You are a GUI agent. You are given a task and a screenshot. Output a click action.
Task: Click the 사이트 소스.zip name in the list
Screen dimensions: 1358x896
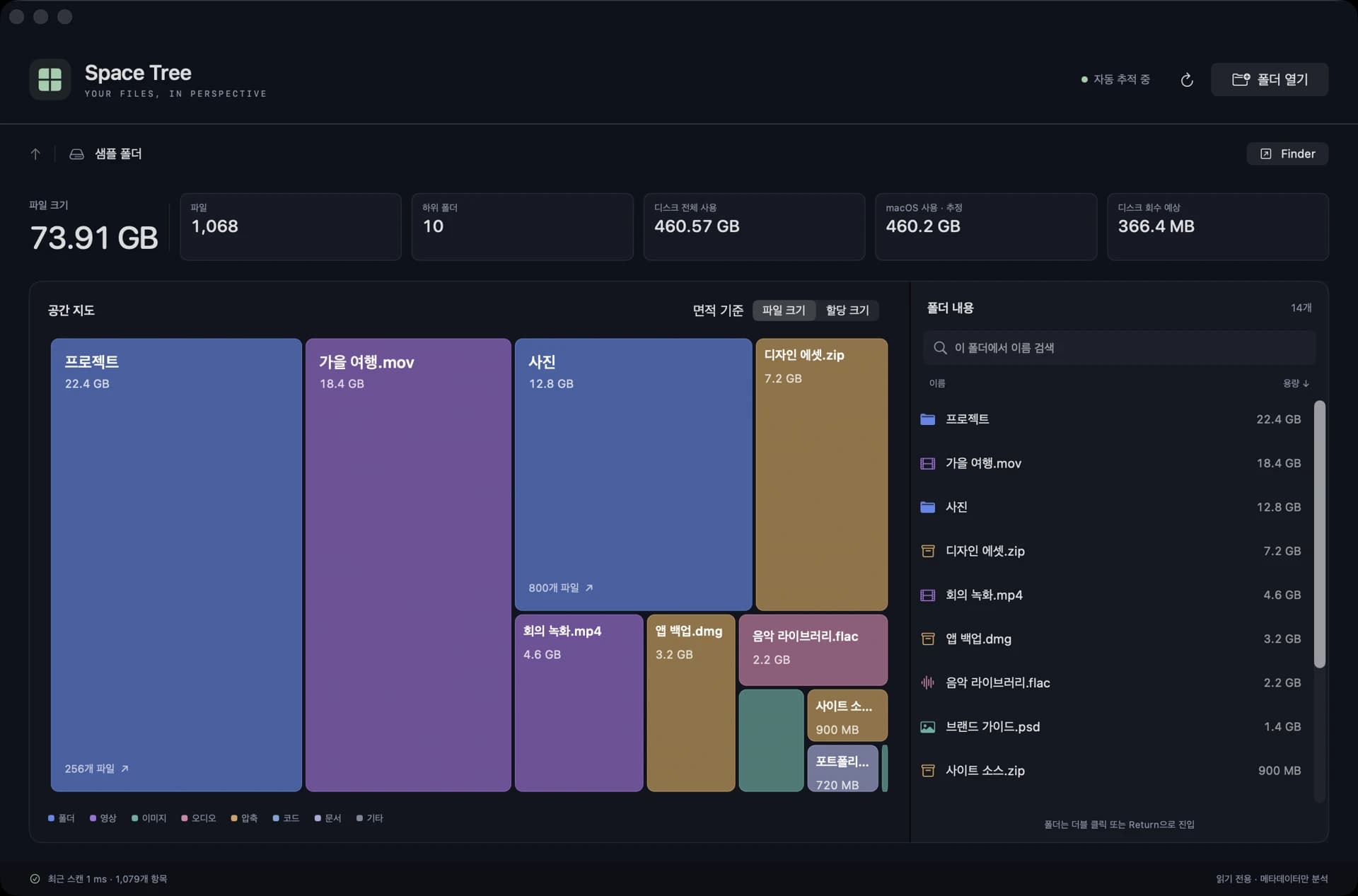985,771
